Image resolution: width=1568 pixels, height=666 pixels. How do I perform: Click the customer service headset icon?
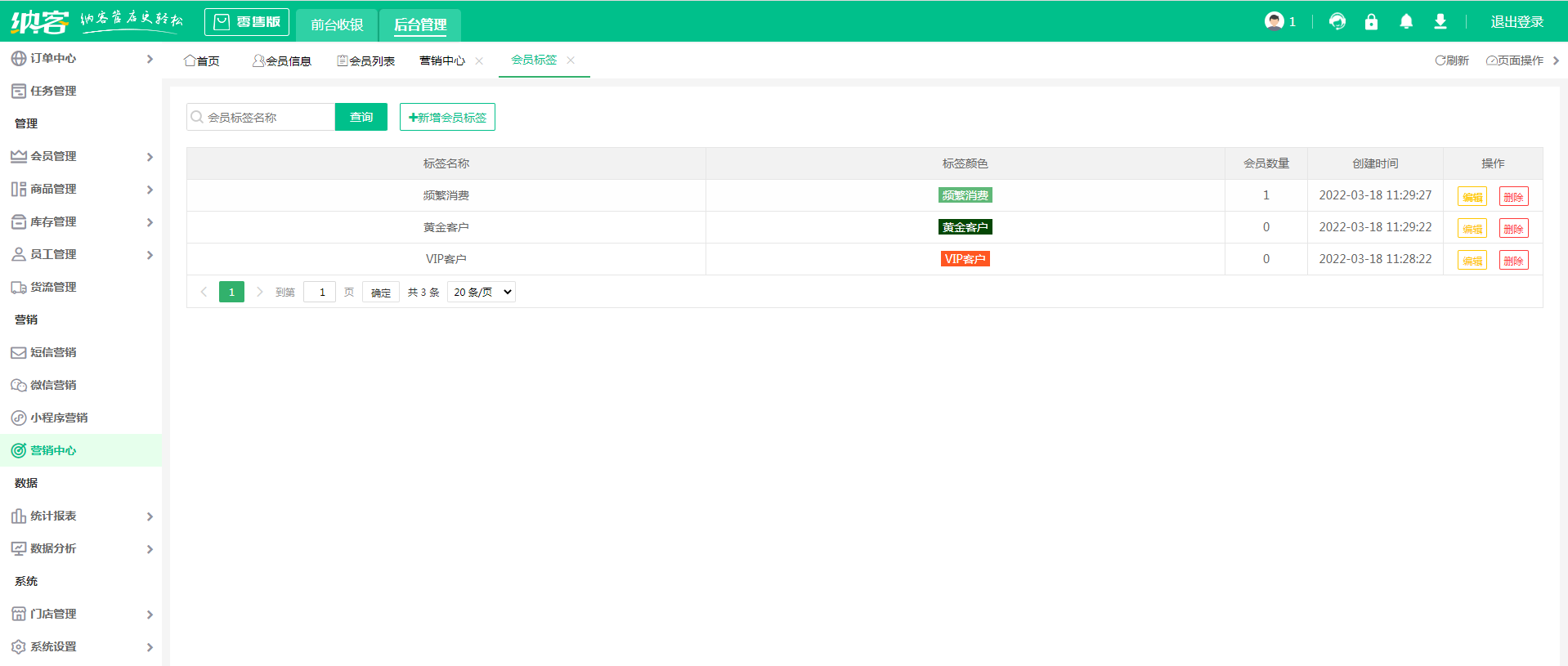coord(1337,22)
